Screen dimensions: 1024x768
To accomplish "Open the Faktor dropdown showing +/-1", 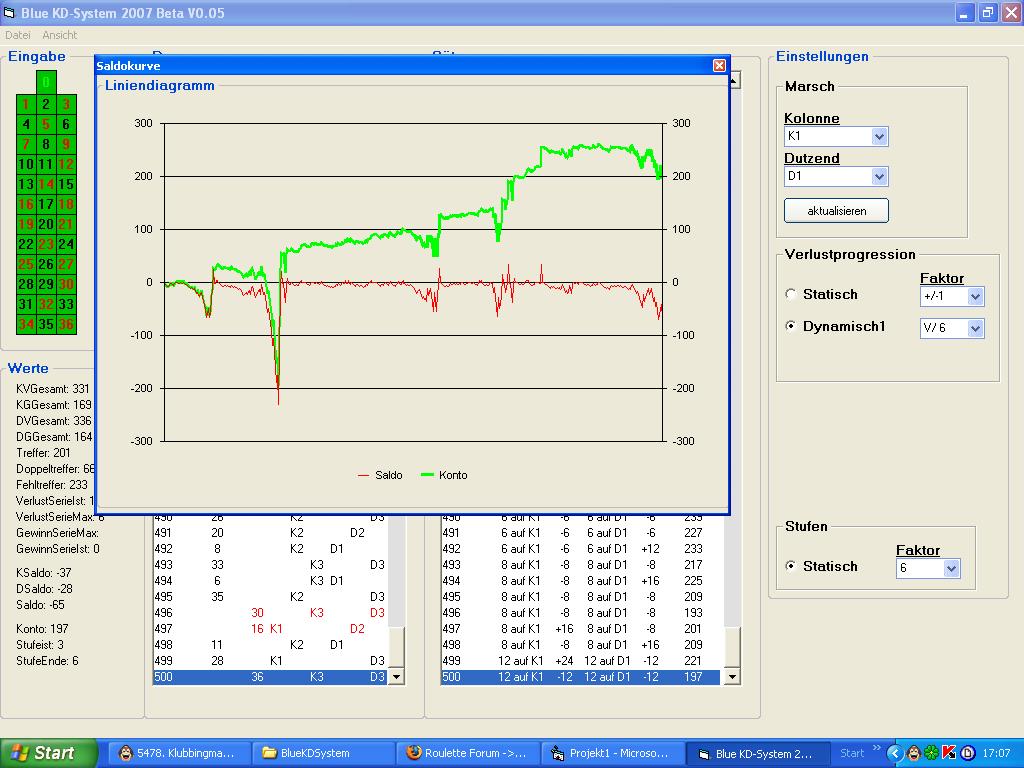I will pyautogui.click(x=975, y=296).
